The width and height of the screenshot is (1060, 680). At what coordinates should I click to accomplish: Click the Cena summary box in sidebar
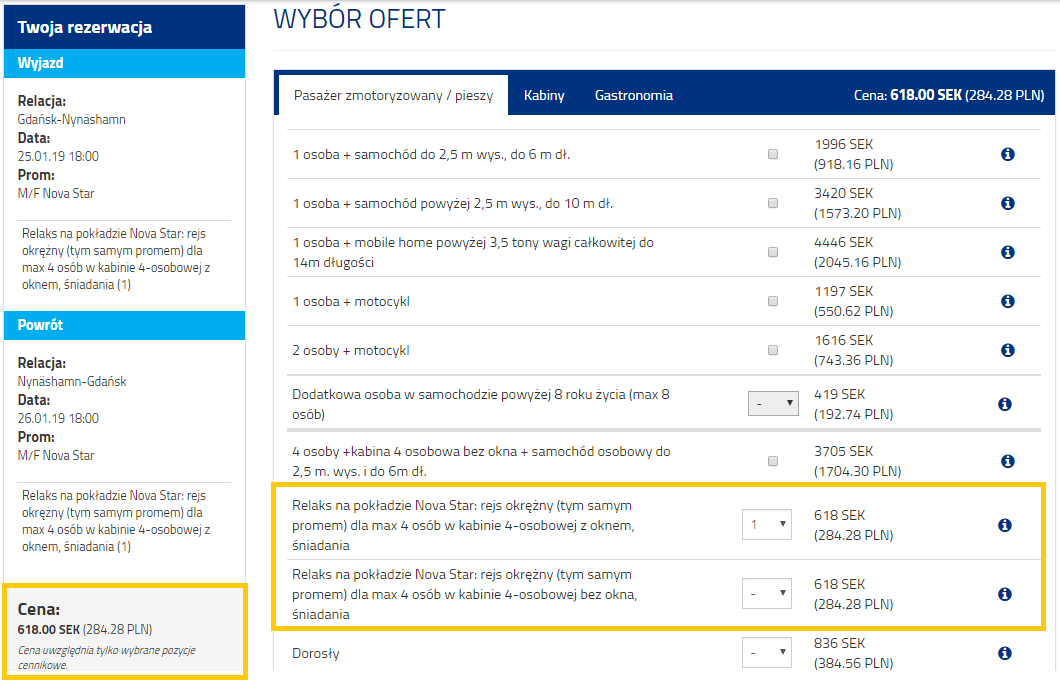tap(125, 630)
